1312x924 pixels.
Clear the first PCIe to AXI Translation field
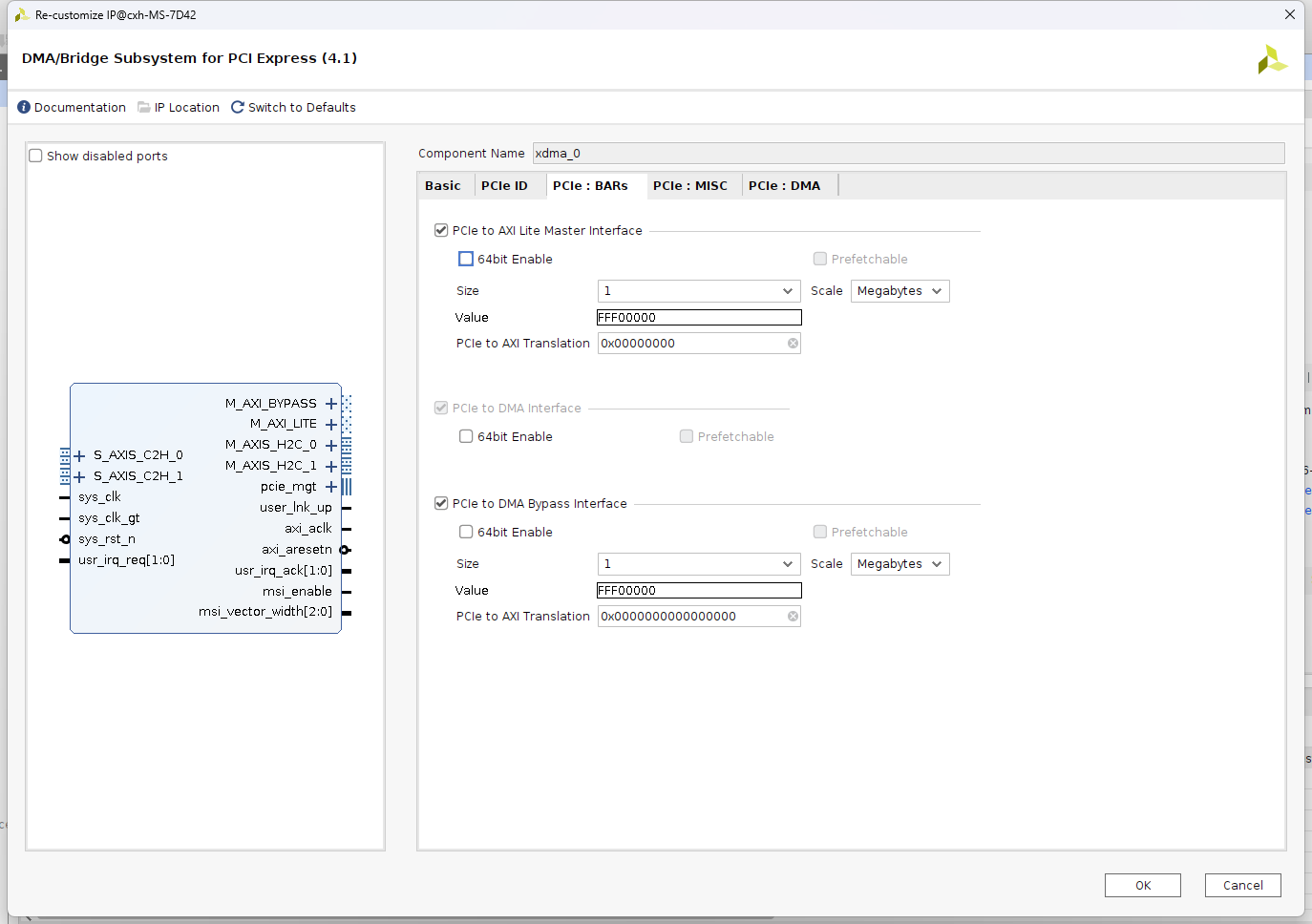pyautogui.click(x=793, y=344)
